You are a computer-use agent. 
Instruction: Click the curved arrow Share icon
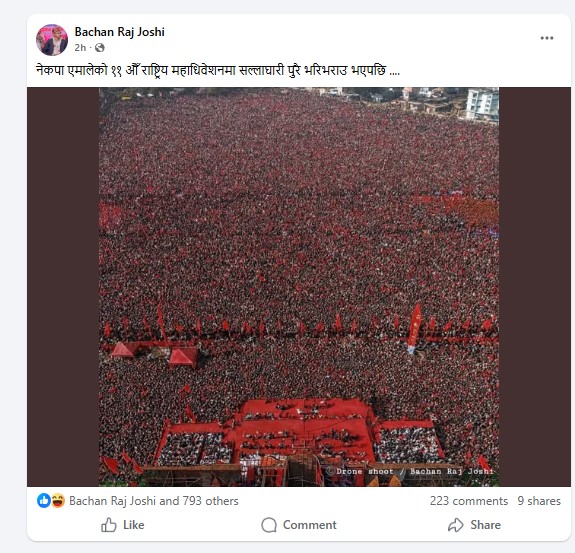tap(456, 525)
